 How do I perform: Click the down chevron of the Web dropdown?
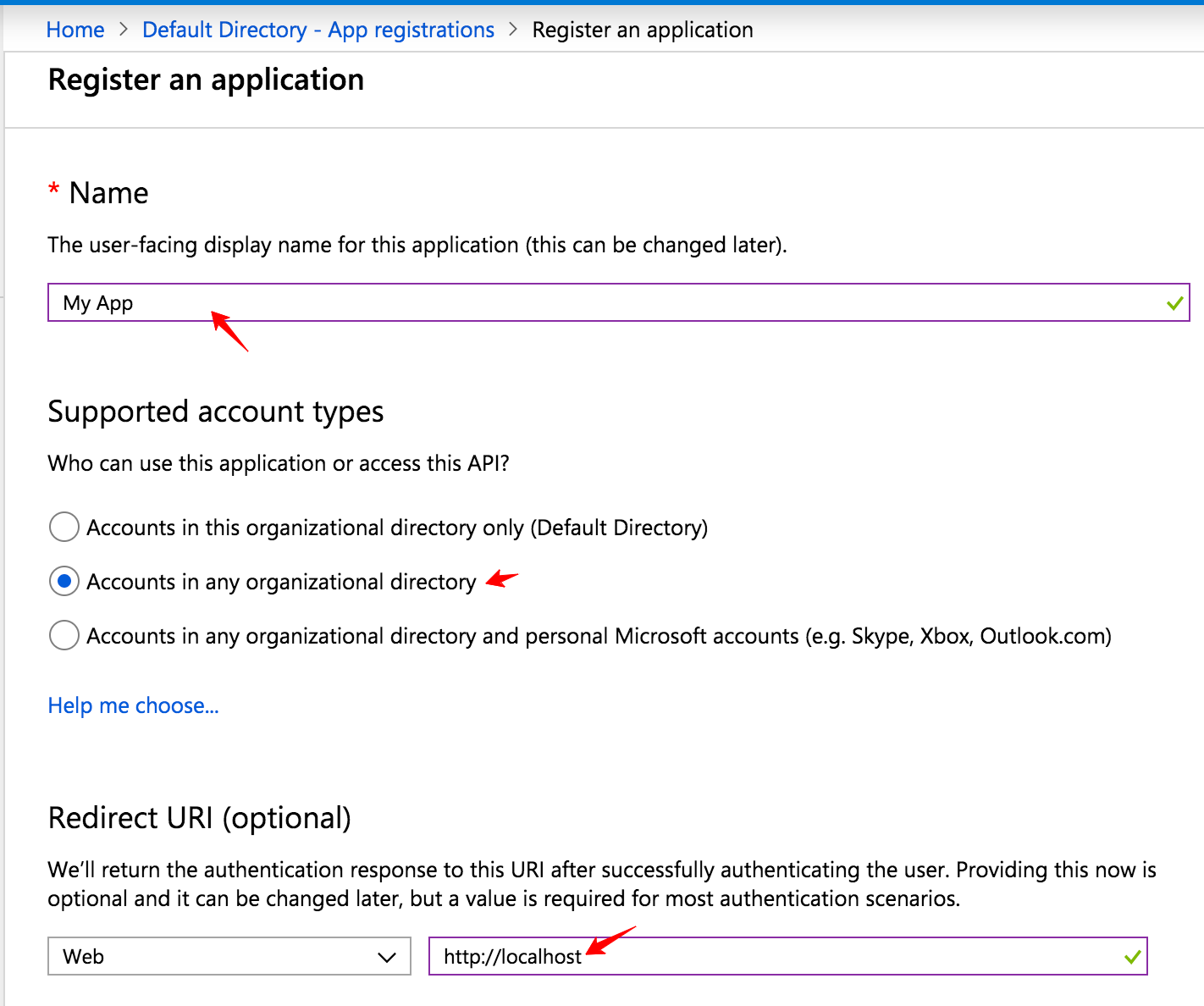387,958
